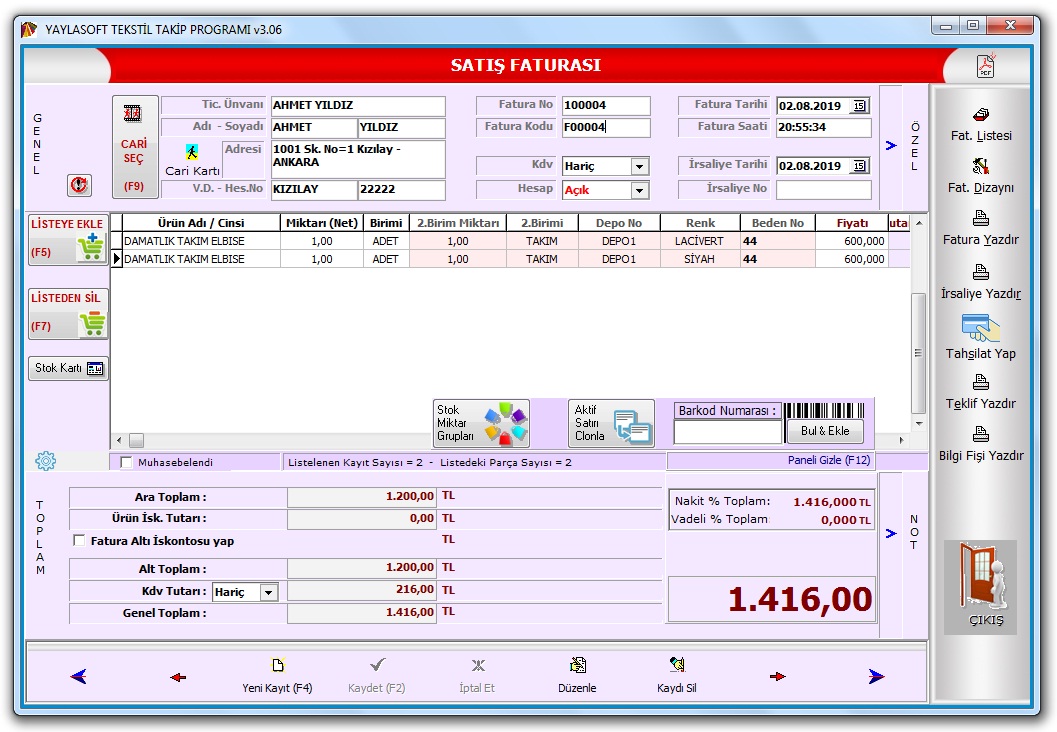This screenshot has height=732, width=1057.
Task: Open the blue settings gear icon
Action: (45, 461)
